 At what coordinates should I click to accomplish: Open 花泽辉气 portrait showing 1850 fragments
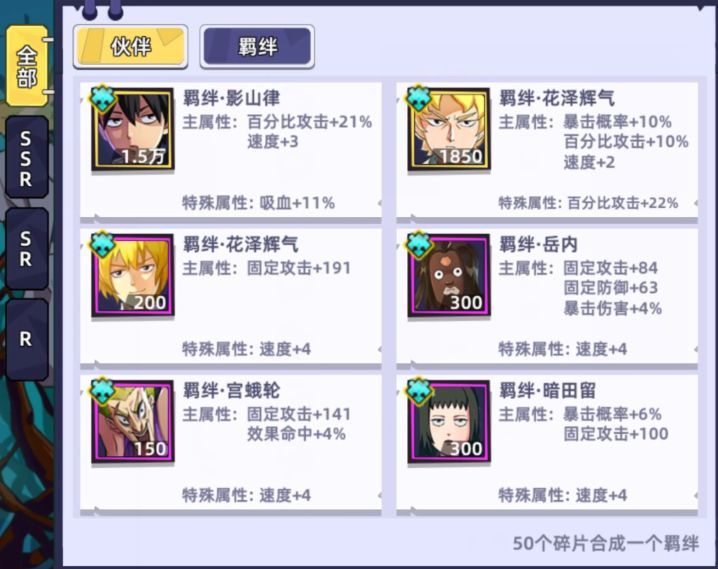449,129
